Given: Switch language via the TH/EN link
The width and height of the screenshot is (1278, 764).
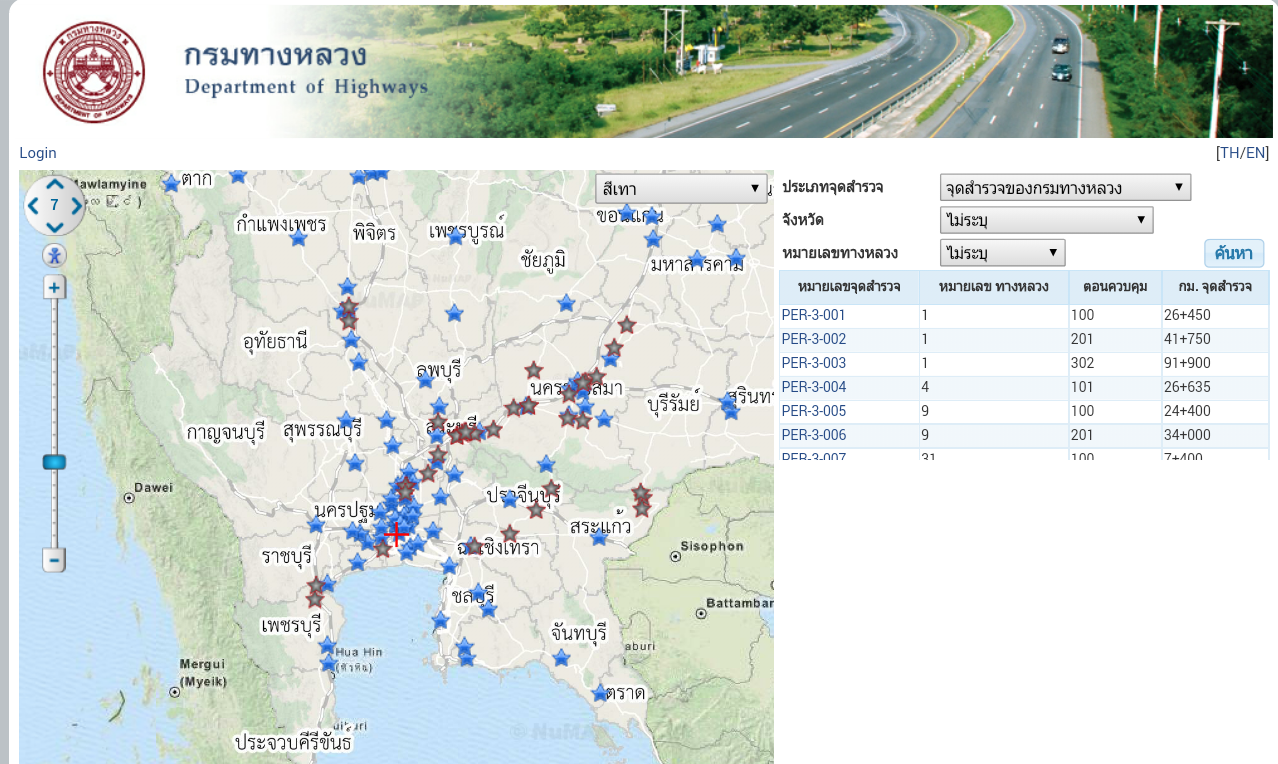Looking at the screenshot, I should [1242, 153].
